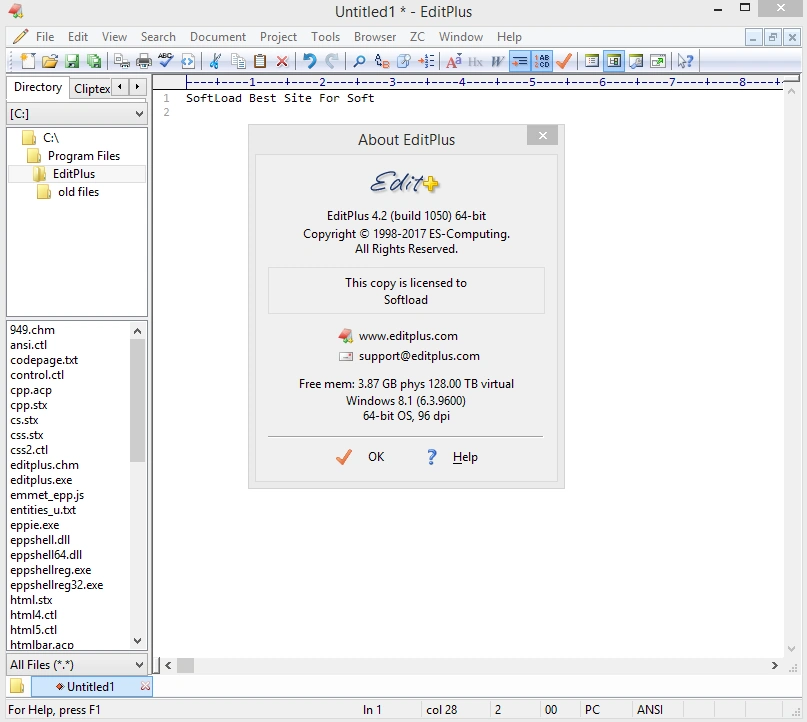Click the Copy toolbar icon
The width and height of the screenshot is (807, 722).
[x=238, y=61]
